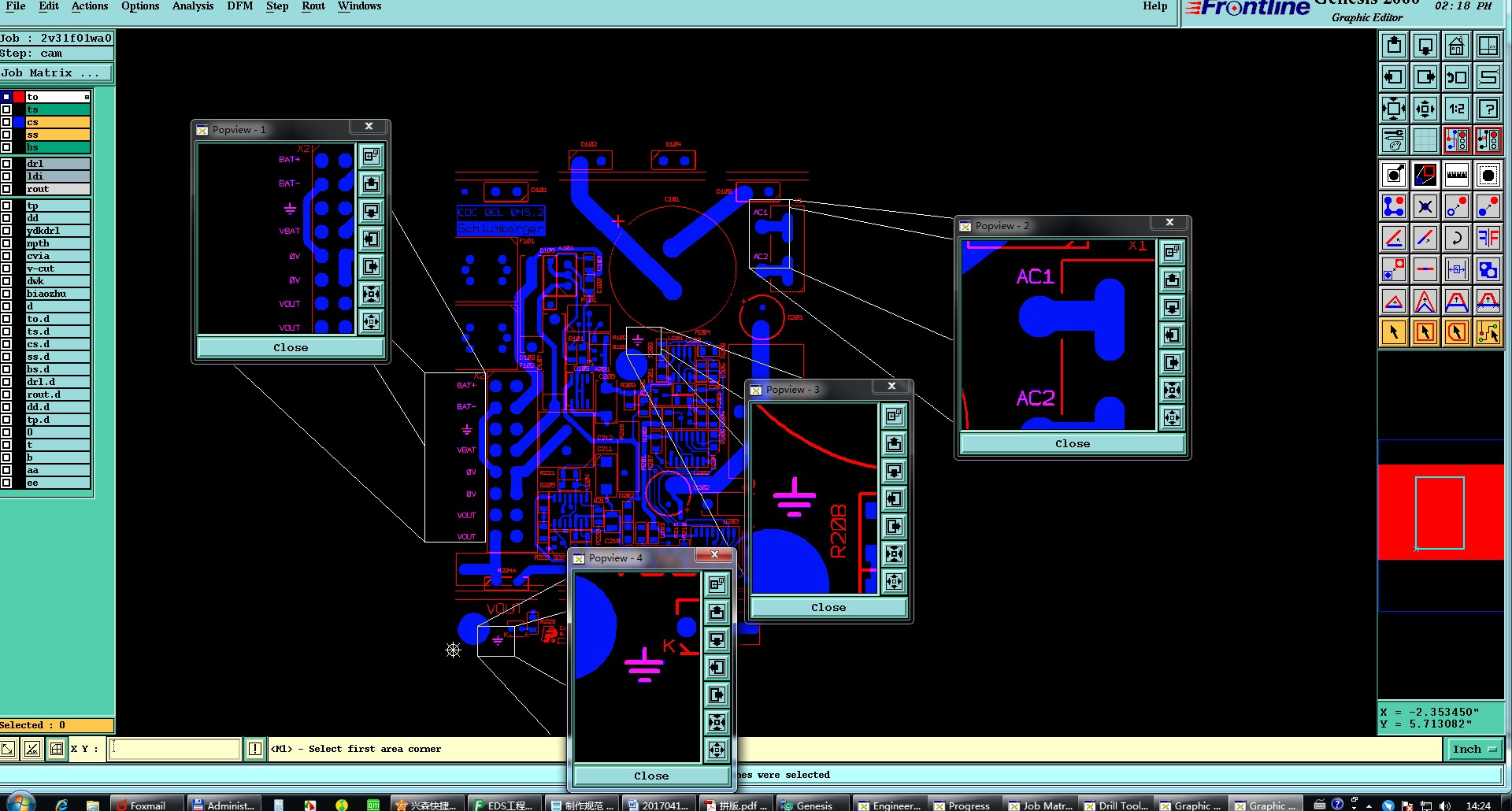
Task: Click the pan right arrow icon in main toolbar
Action: [1425, 77]
